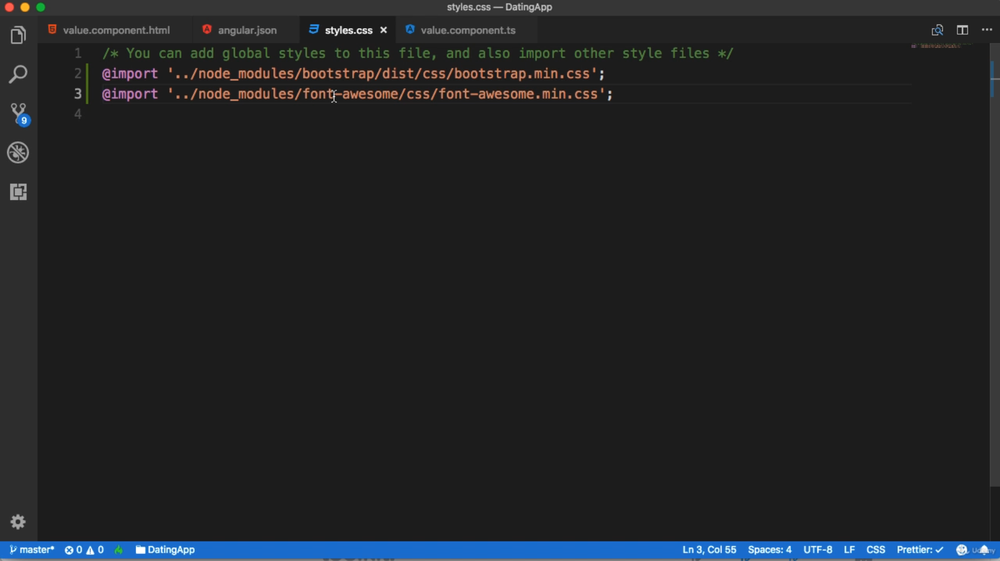Change the UTF-8 file encoding
Viewport: 1000px width, 561px height.
click(x=818, y=550)
